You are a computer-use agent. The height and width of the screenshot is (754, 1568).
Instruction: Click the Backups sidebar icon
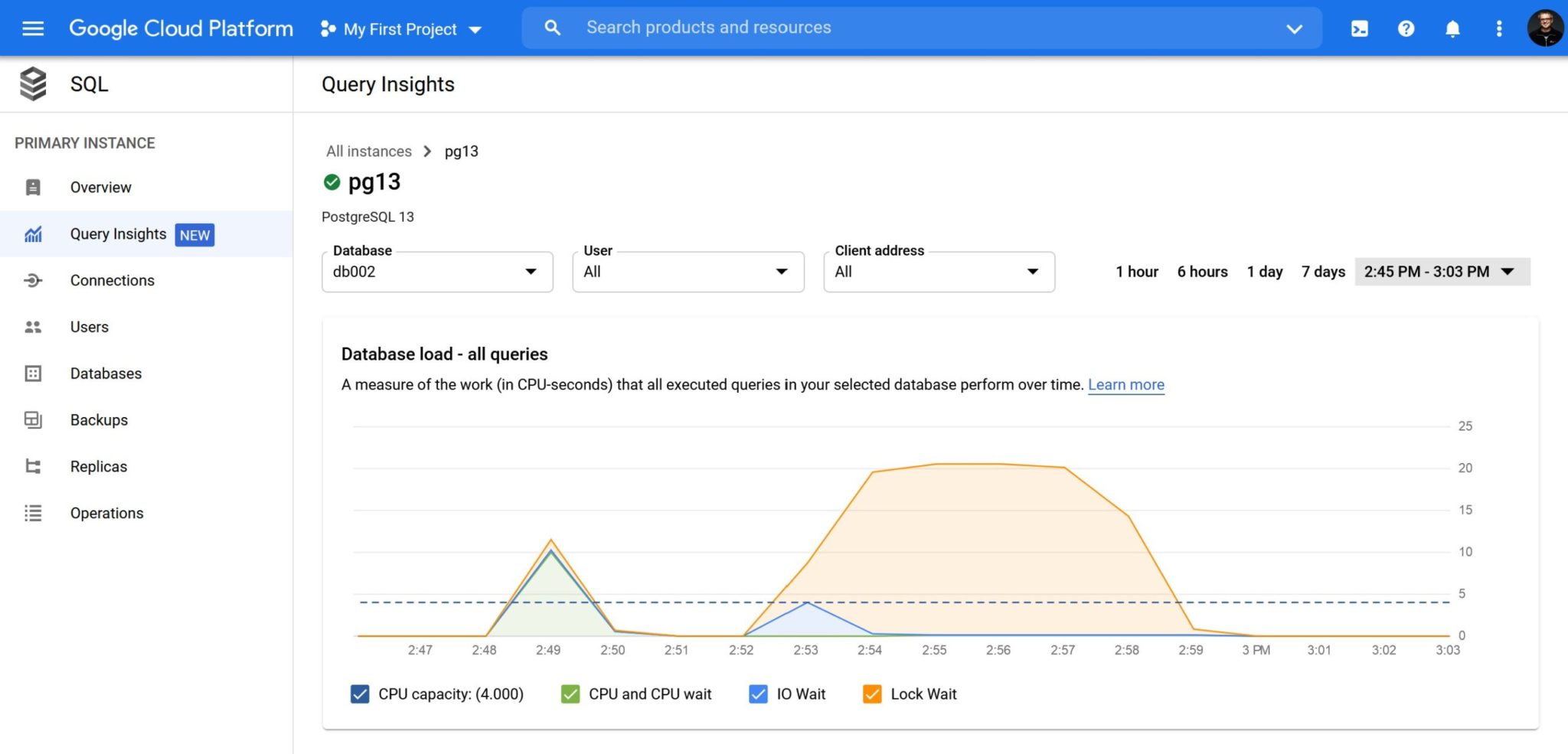pos(33,420)
